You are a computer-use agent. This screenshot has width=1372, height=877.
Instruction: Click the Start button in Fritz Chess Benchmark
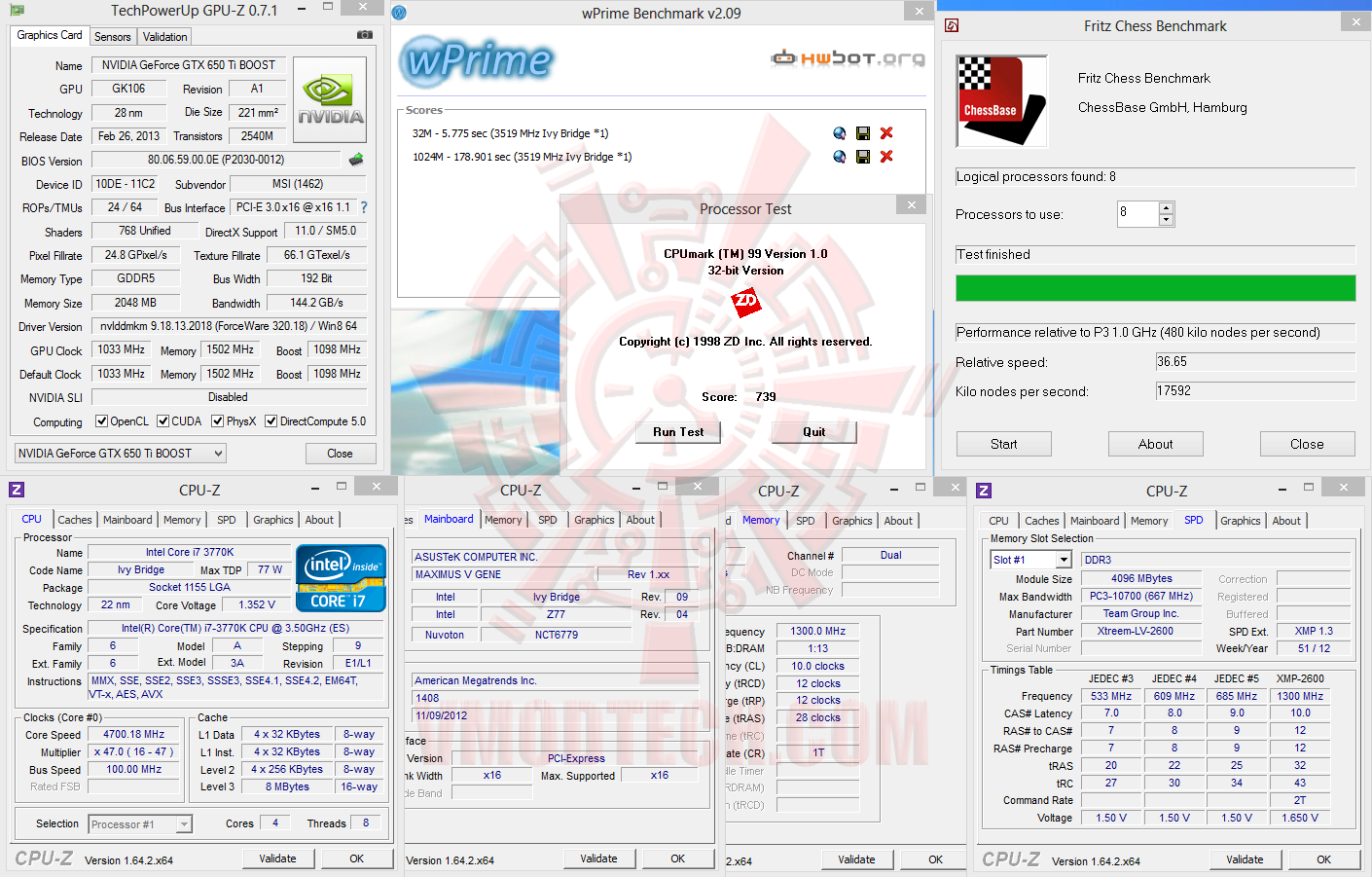[1004, 444]
